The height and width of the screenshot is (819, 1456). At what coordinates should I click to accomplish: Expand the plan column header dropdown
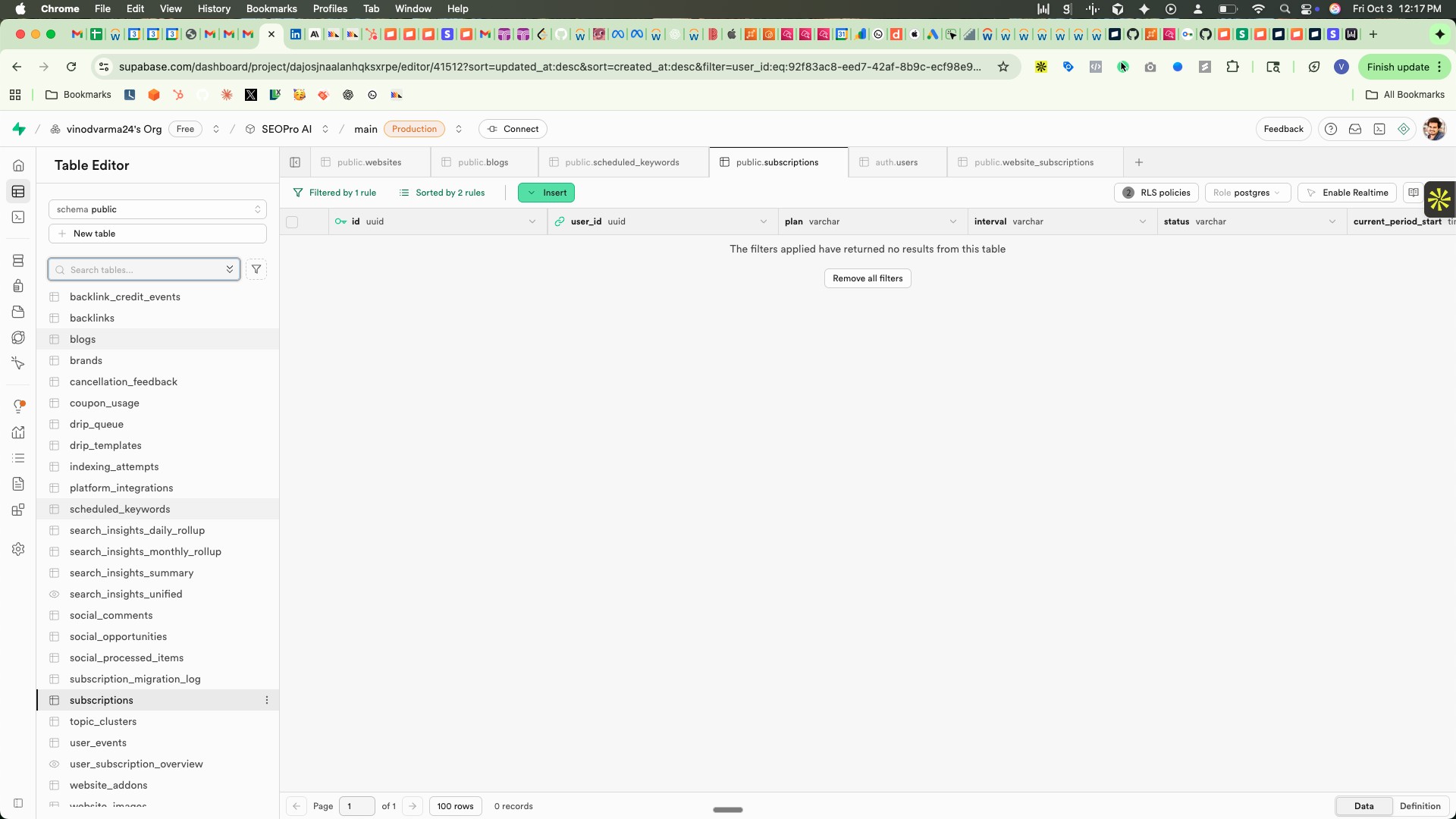953,221
